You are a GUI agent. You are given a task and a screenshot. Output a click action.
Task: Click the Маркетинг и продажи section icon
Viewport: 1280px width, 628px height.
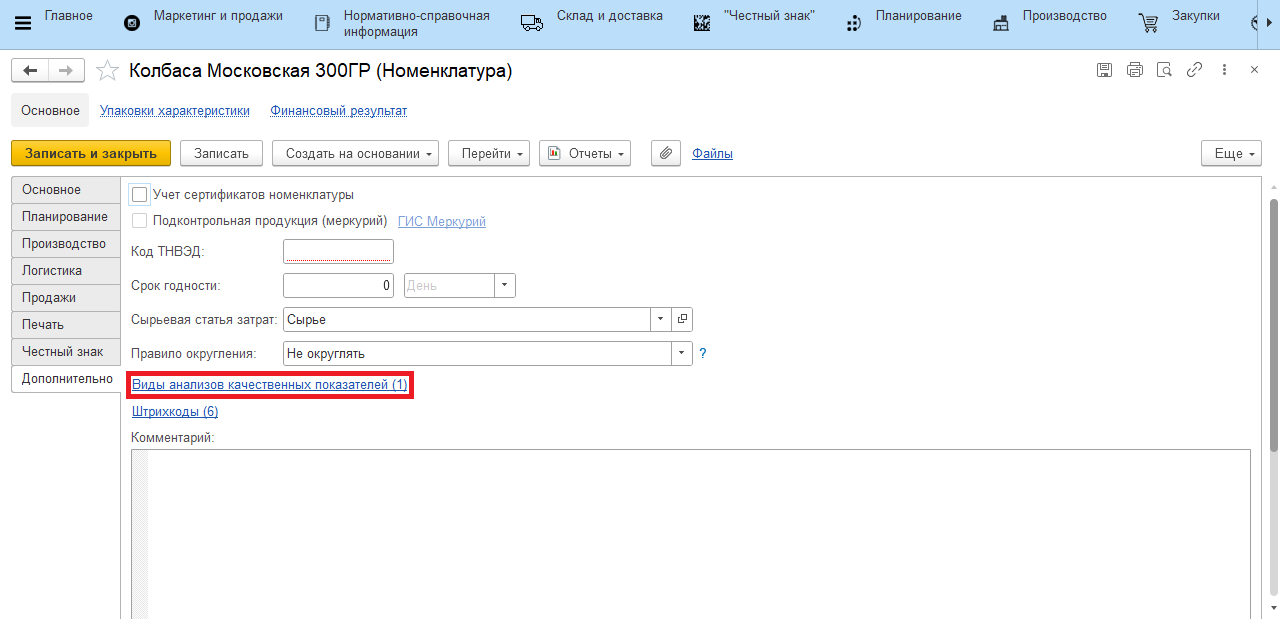(132, 23)
